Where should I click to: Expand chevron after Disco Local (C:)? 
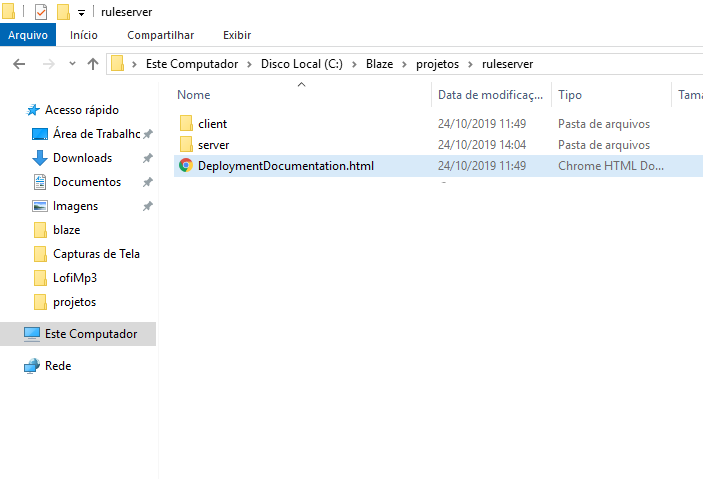354,65
